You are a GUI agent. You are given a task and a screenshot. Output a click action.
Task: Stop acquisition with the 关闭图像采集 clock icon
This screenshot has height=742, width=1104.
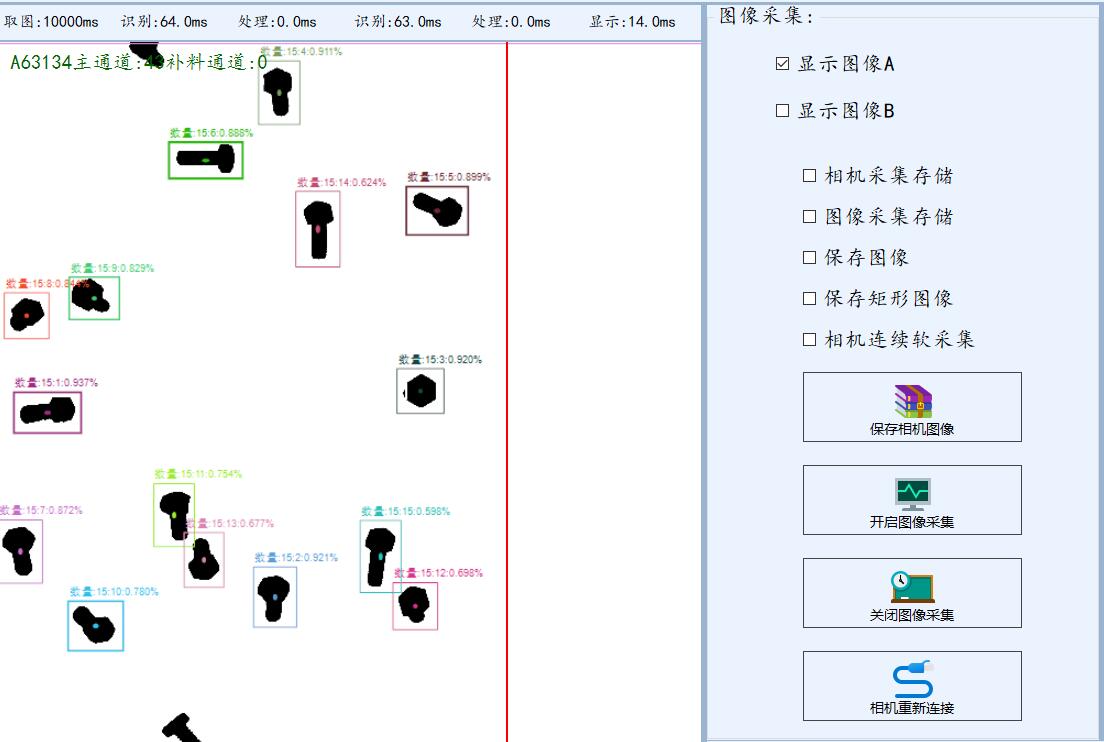pyautogui.click(x=912, y=593)
